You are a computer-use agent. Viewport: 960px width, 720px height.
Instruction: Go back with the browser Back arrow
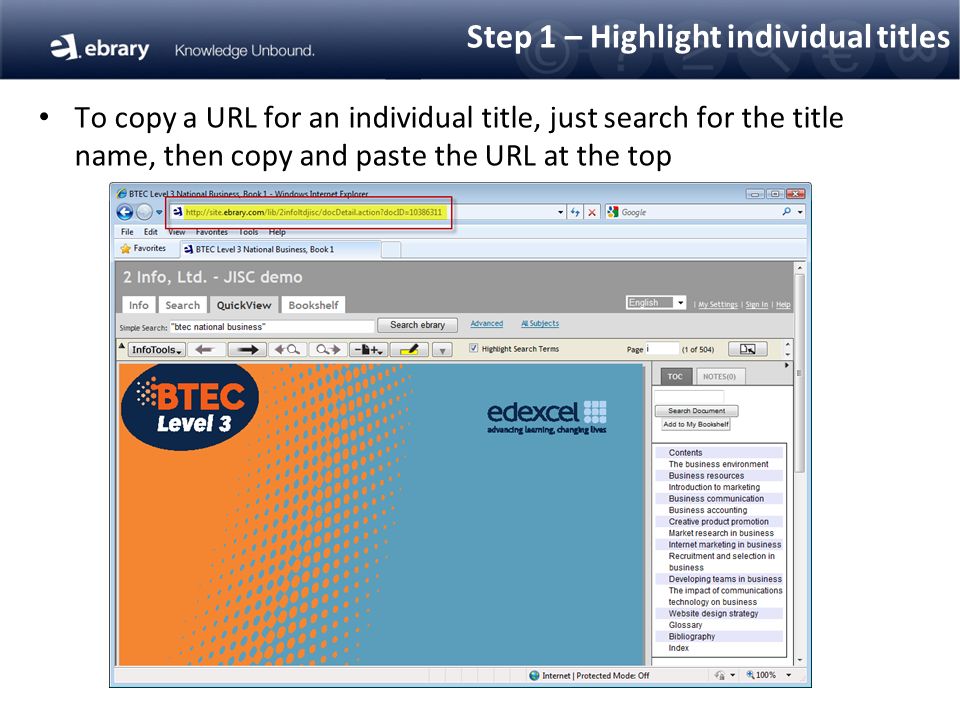[x=124, y=212]
